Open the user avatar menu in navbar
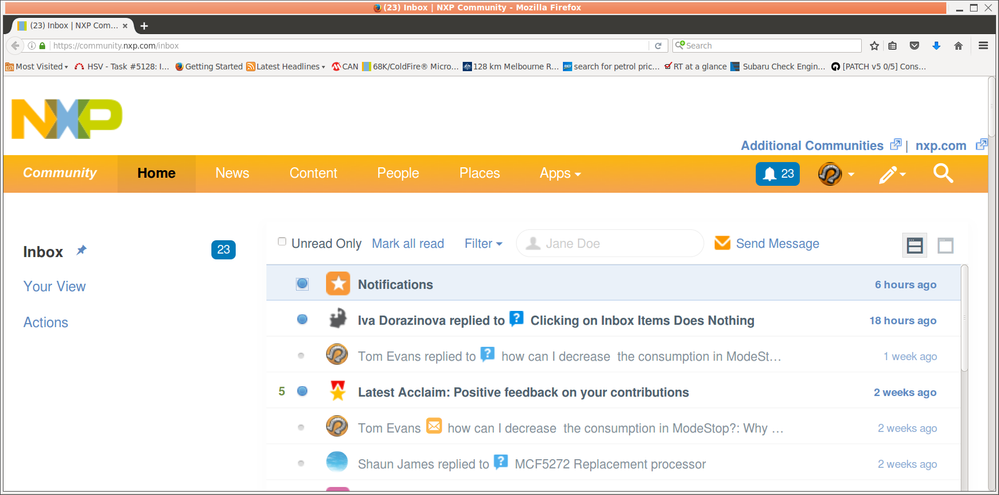Screen dimensions: 999x495 (x=835, y=174)
